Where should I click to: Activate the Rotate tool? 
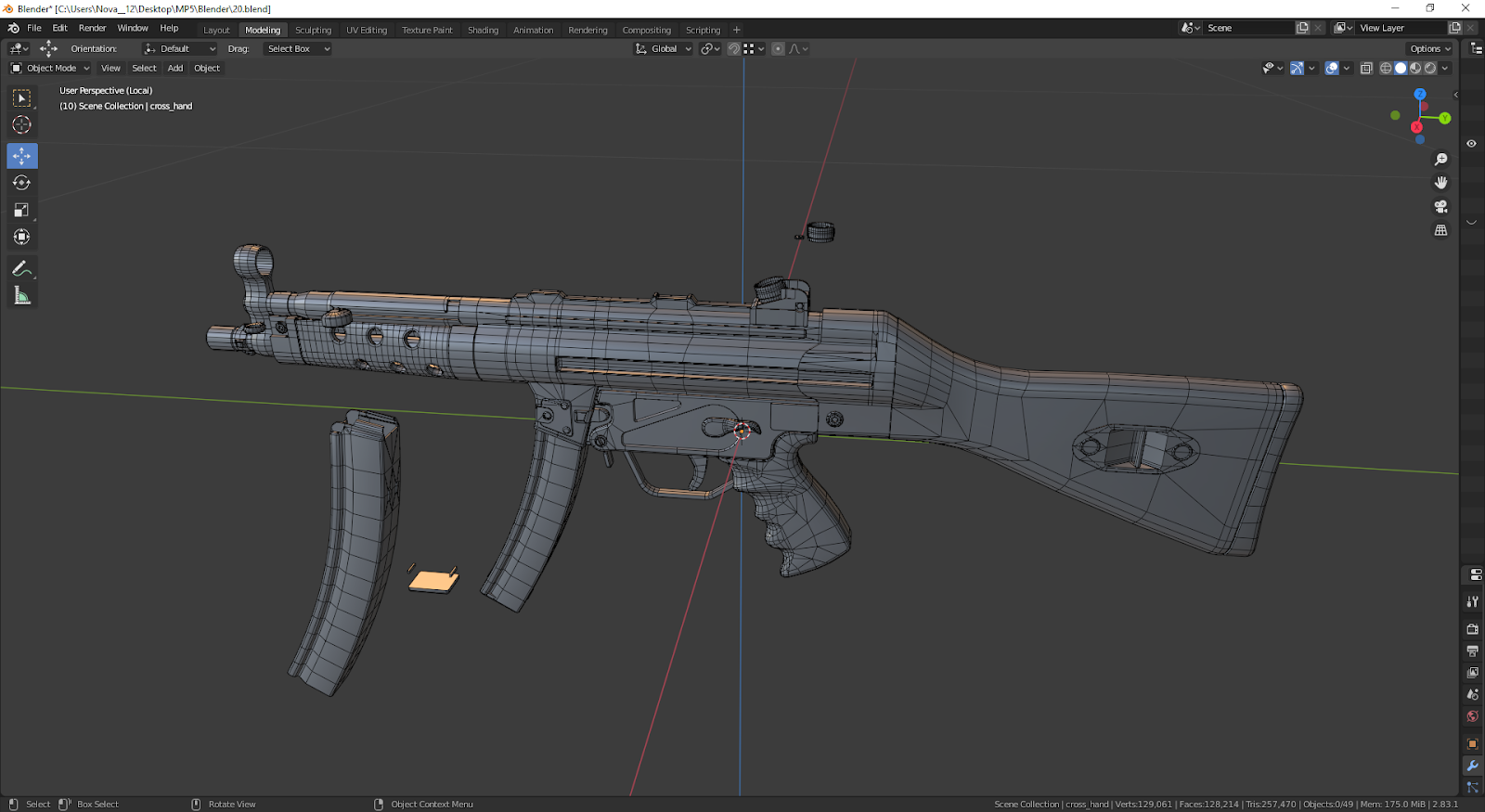[21, 183]
